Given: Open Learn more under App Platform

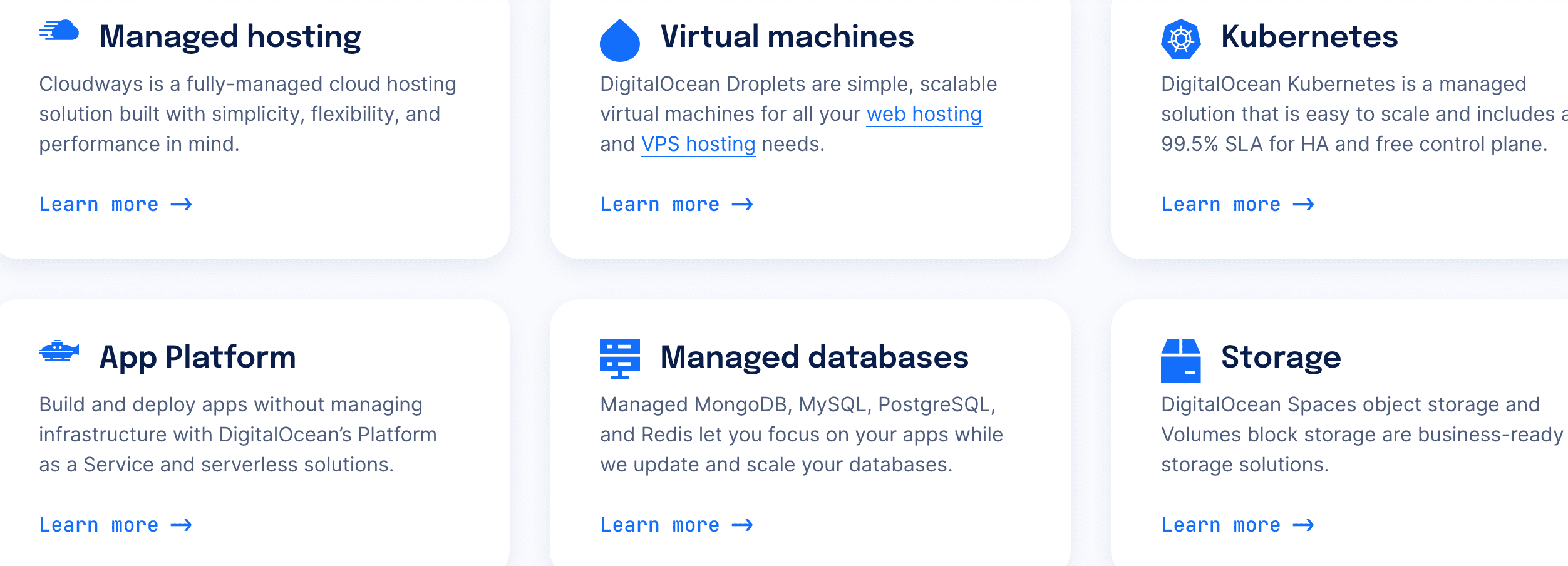Looking at the screenshot, I should [x=116, y=525].
